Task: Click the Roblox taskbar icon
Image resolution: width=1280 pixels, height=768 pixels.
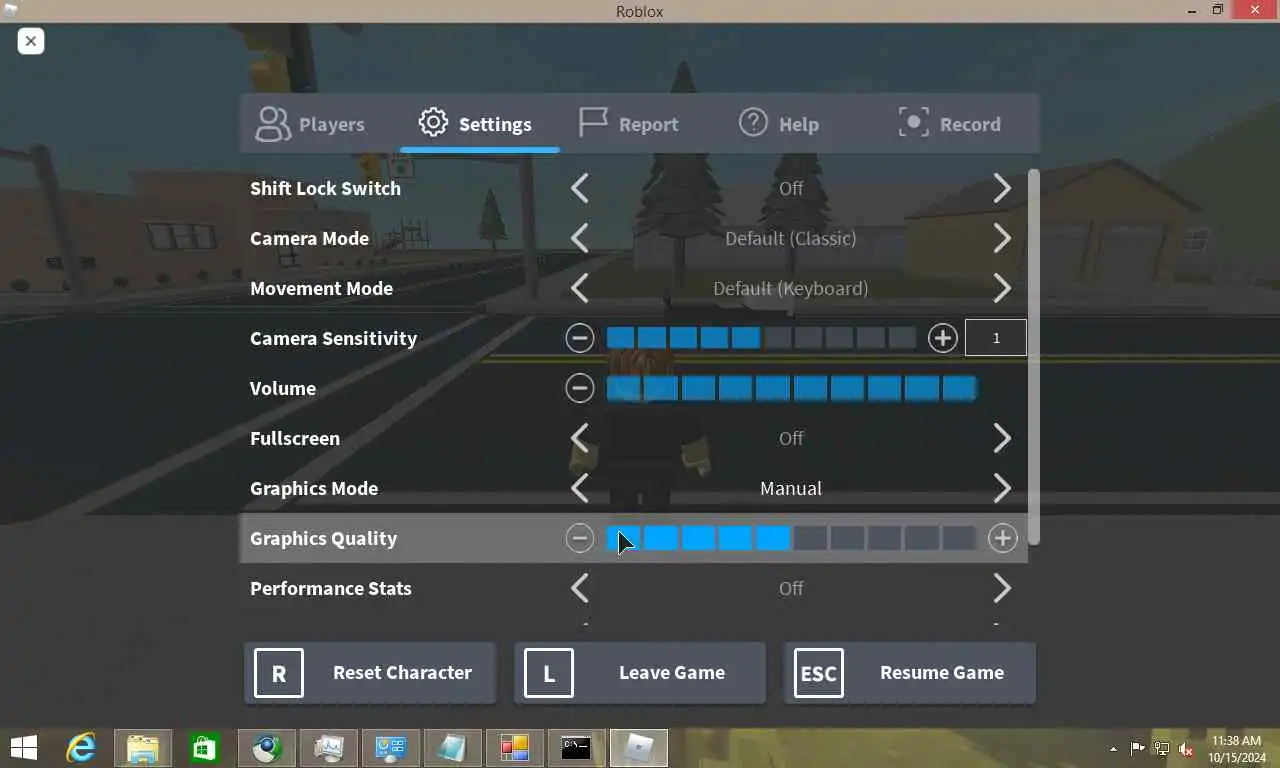Action: [639, 748]
